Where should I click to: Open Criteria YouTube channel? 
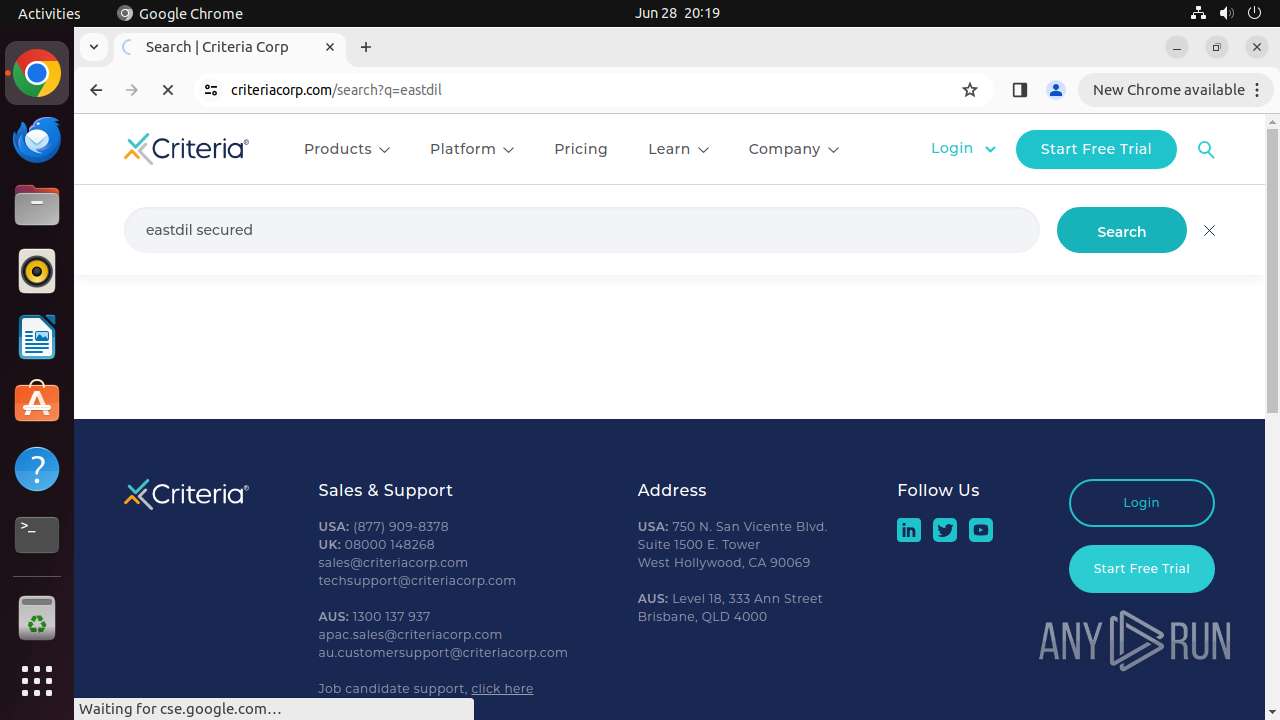click(x=981, y=530)
